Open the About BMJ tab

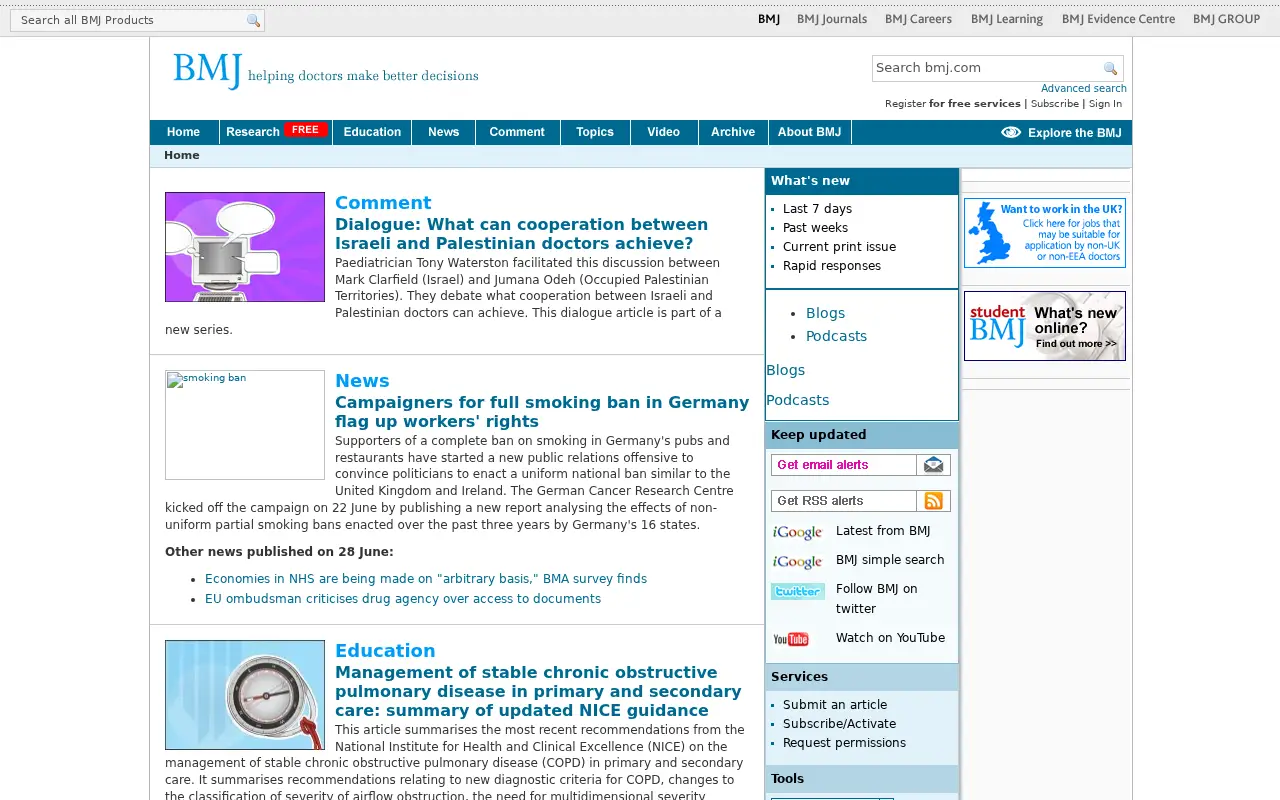coord(809,132)
